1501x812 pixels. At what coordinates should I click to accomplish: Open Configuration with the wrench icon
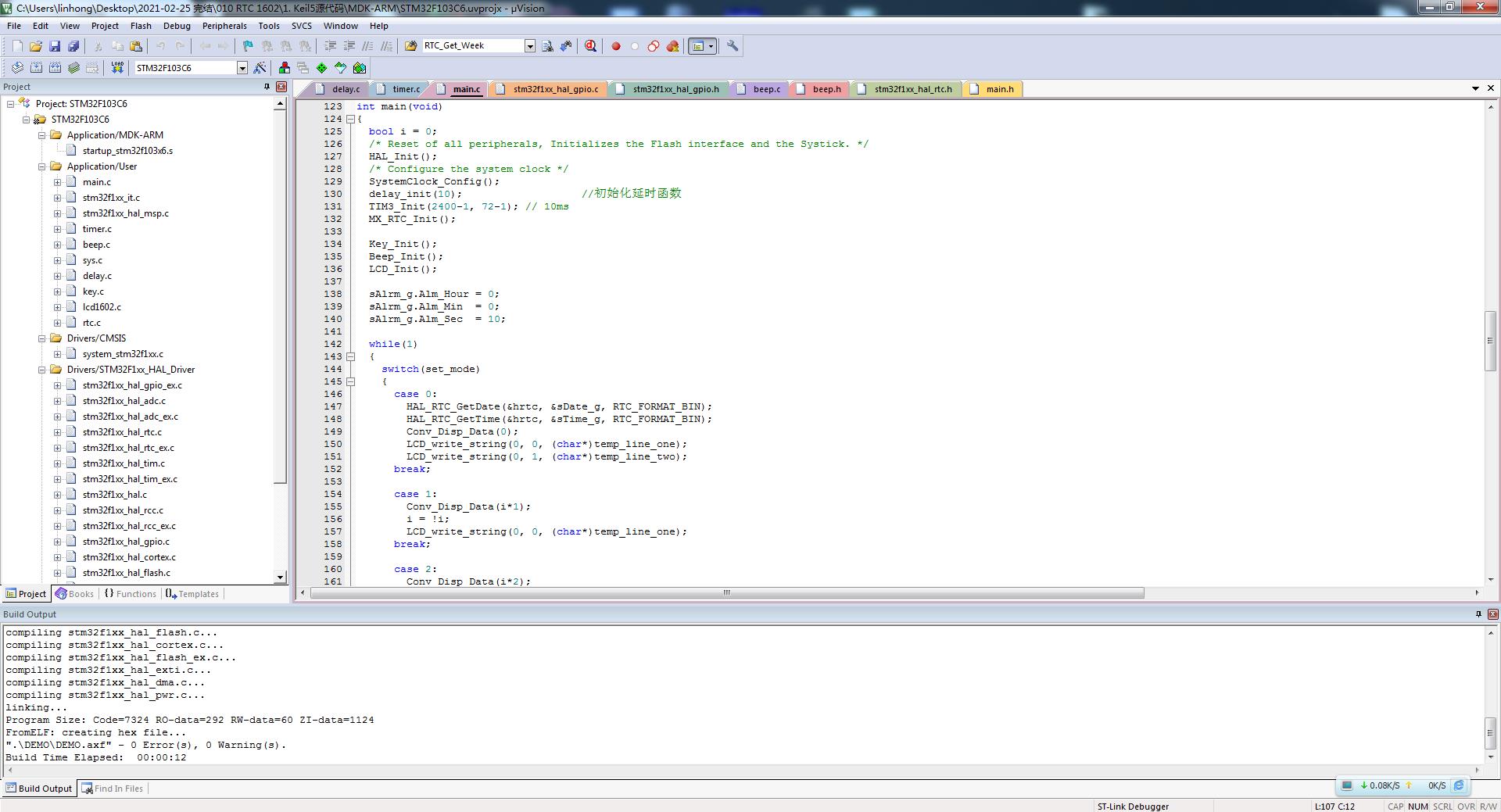733,46
